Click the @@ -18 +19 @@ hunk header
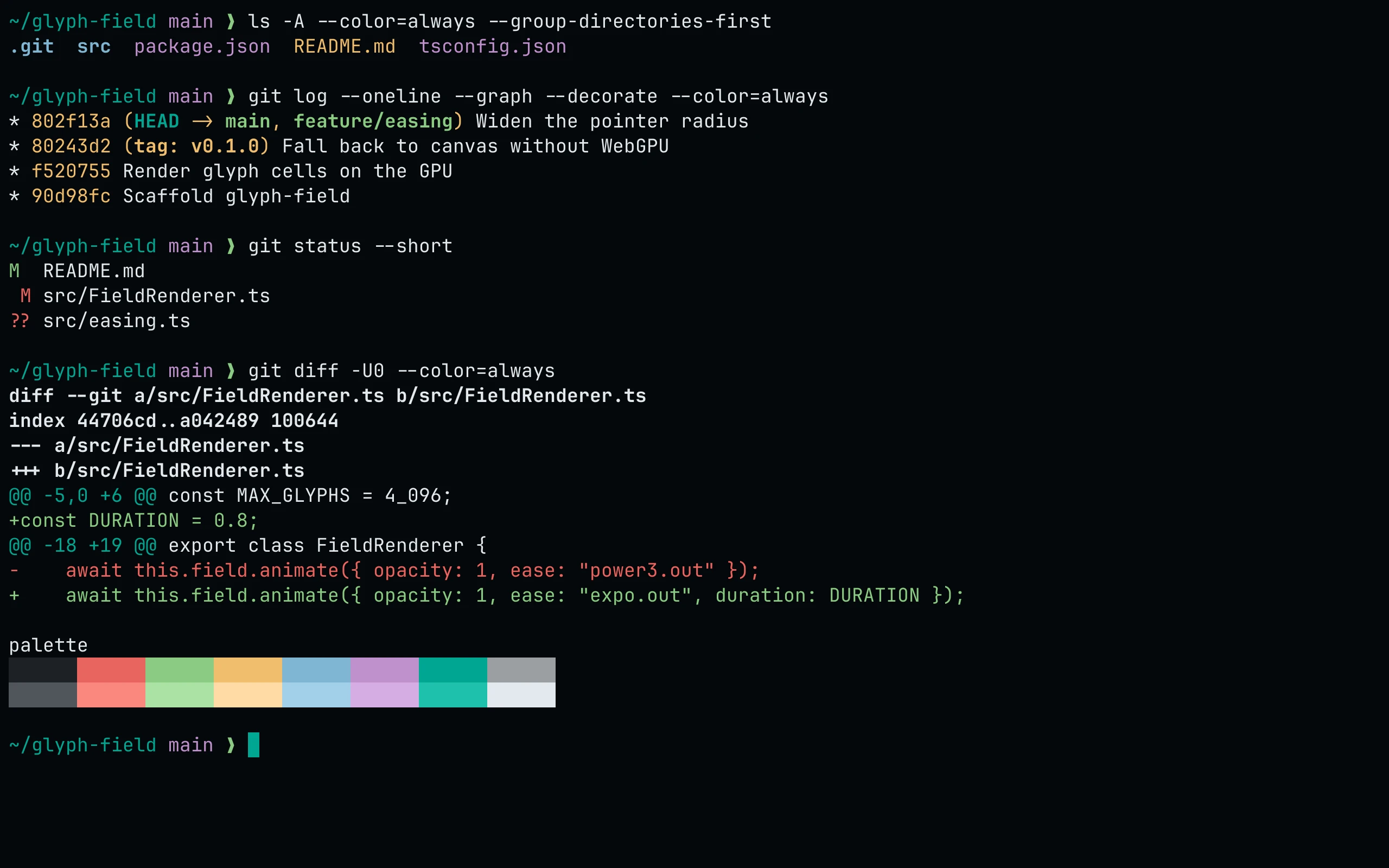The image size is (1389, 868). (82, 546)
